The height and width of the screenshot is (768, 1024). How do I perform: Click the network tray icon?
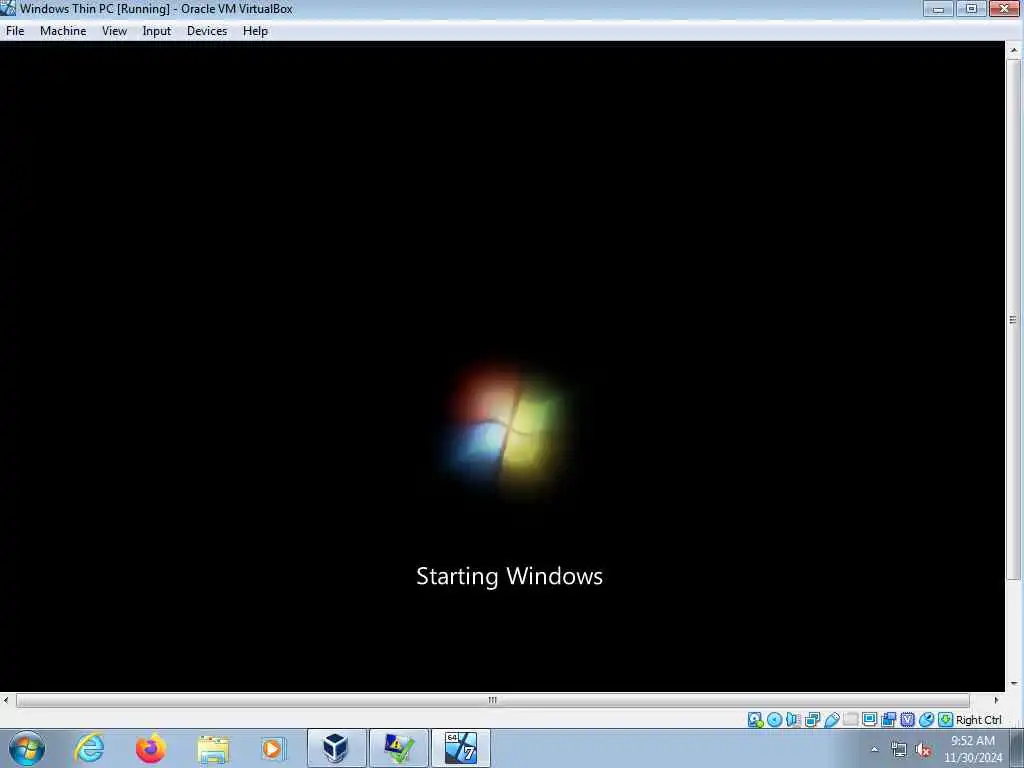899,750
